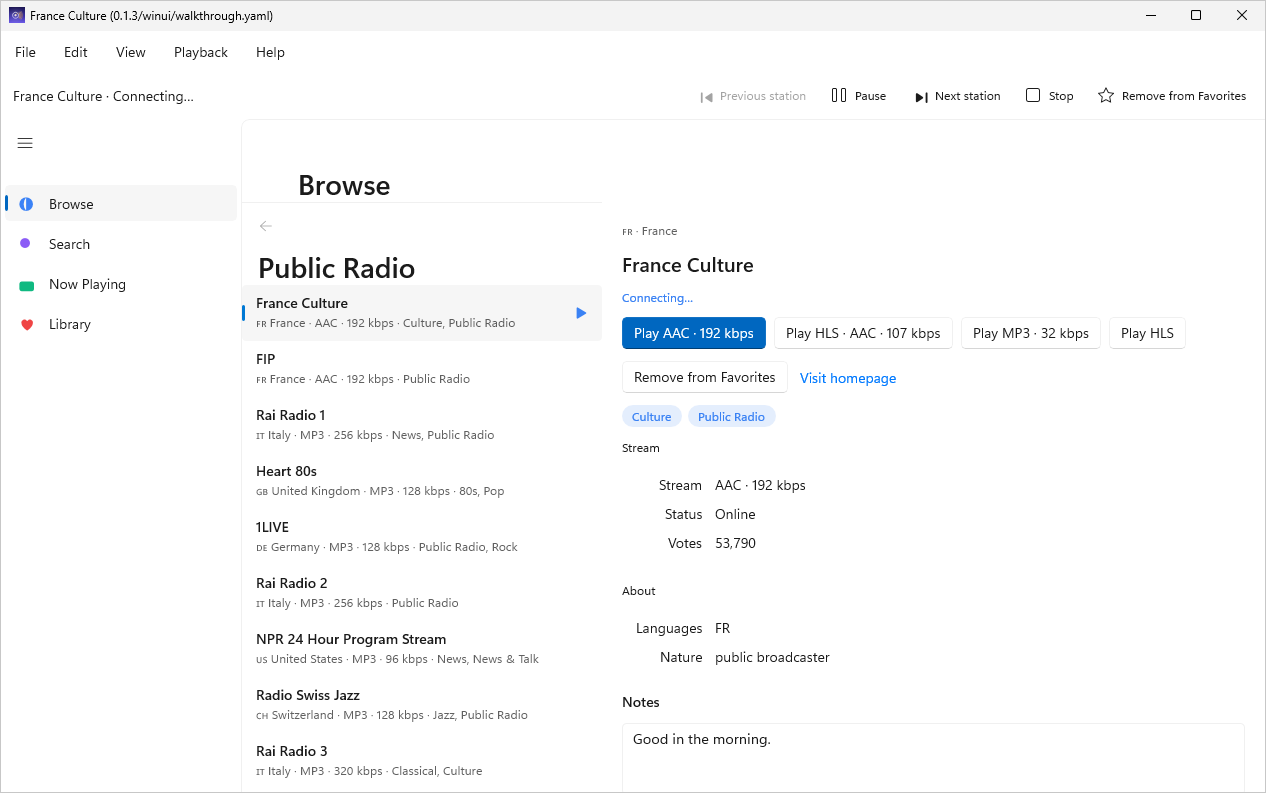This screenshot has width=1266, height=793.
Task: Open the View menu
Action: coord(131,52)
